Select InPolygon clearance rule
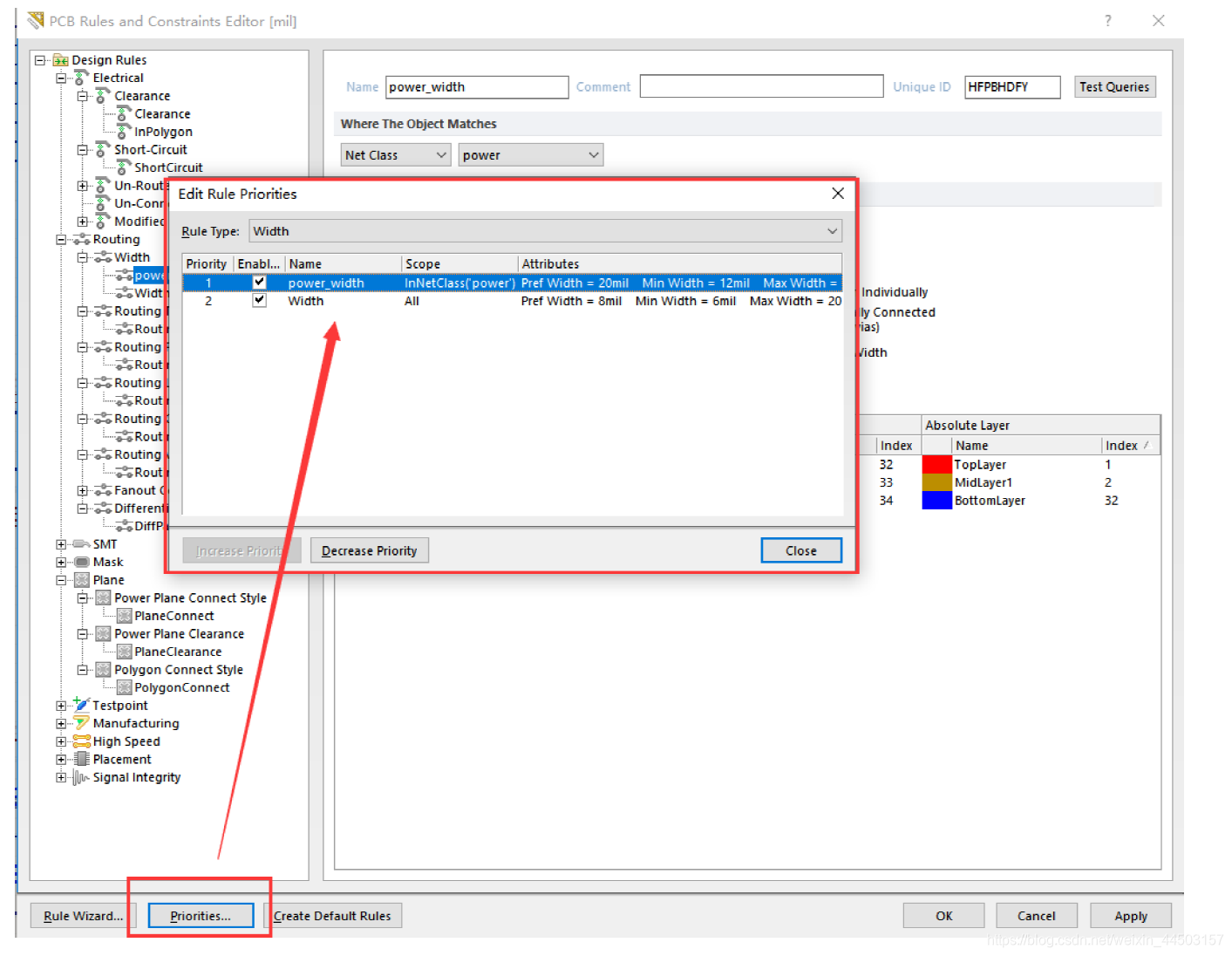 pos(163,132)
